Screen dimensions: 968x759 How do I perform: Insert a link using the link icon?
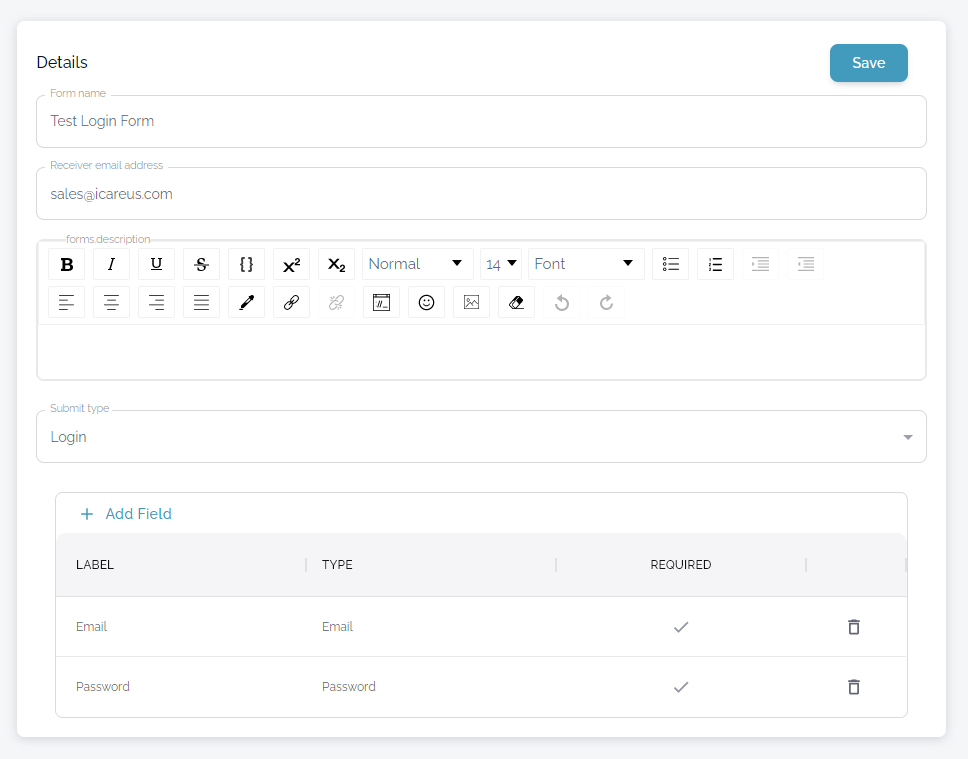[291, 302]
